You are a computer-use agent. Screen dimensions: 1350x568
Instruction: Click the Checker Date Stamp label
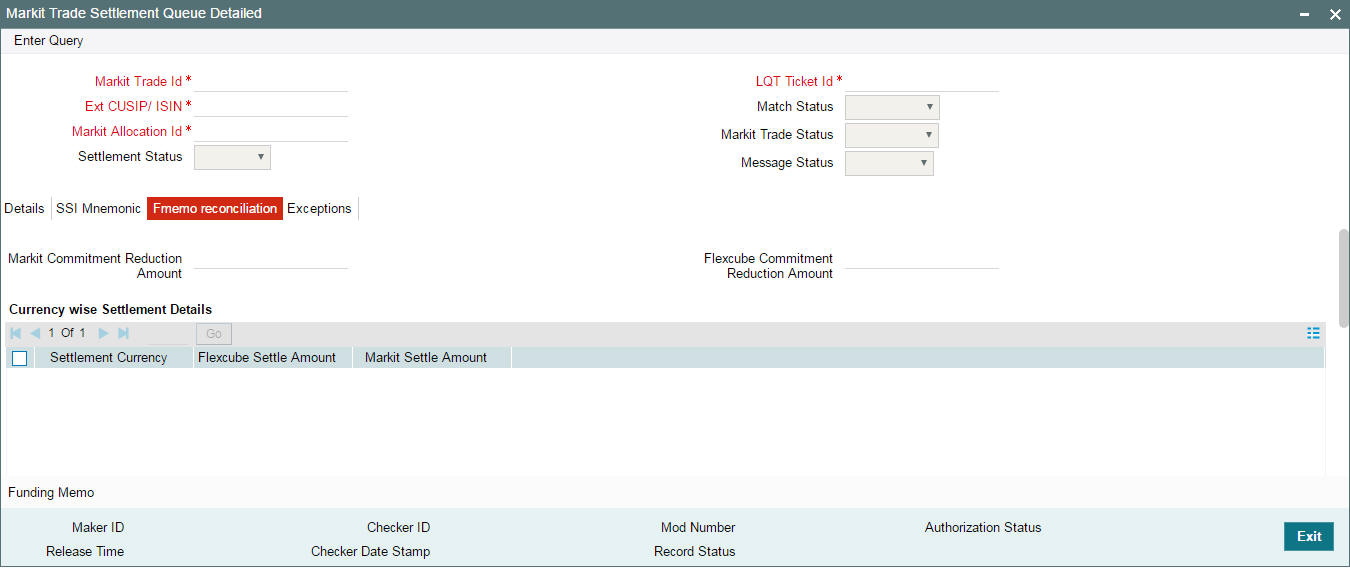[x=371, y=551]
